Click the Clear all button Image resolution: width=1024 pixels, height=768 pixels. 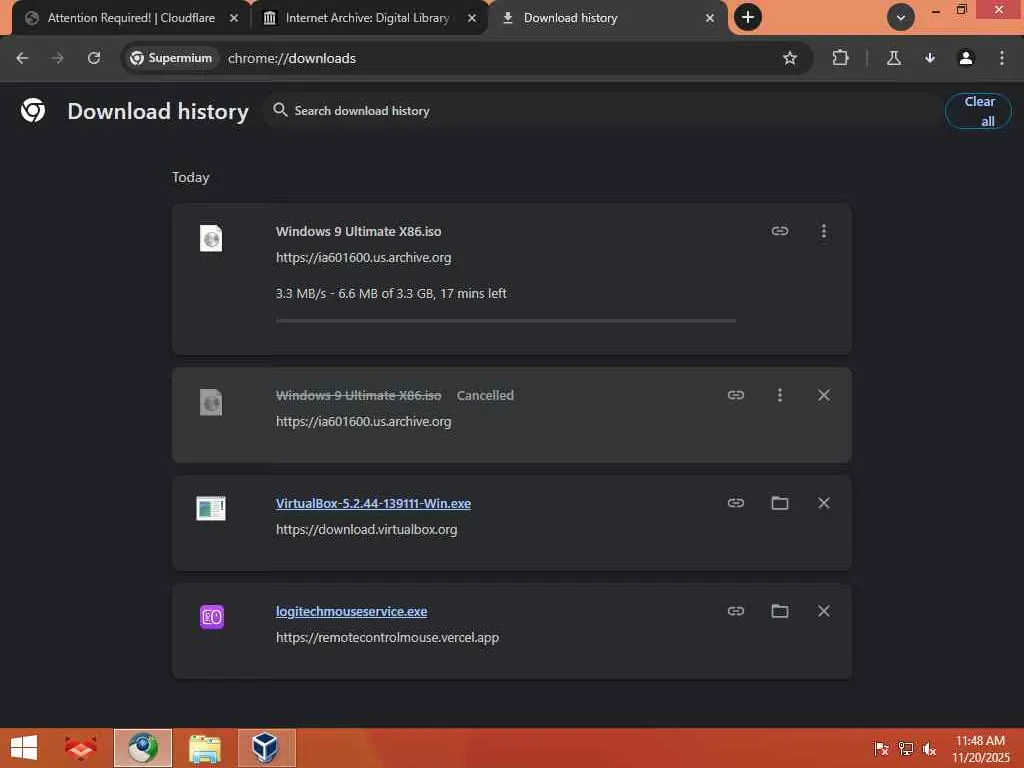tap(978, 111)
